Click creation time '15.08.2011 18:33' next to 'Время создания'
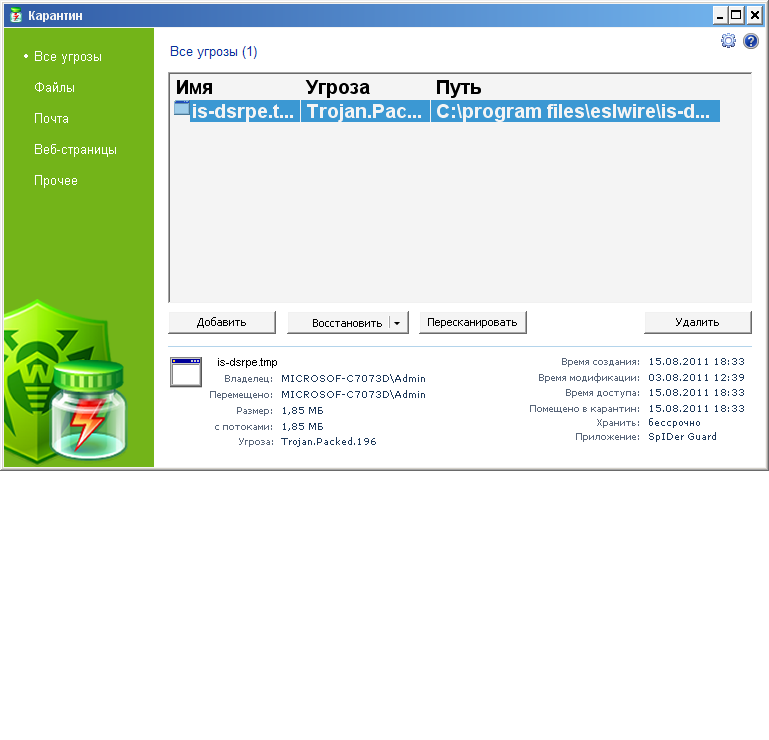769x740 pixels. click(696, 361)
